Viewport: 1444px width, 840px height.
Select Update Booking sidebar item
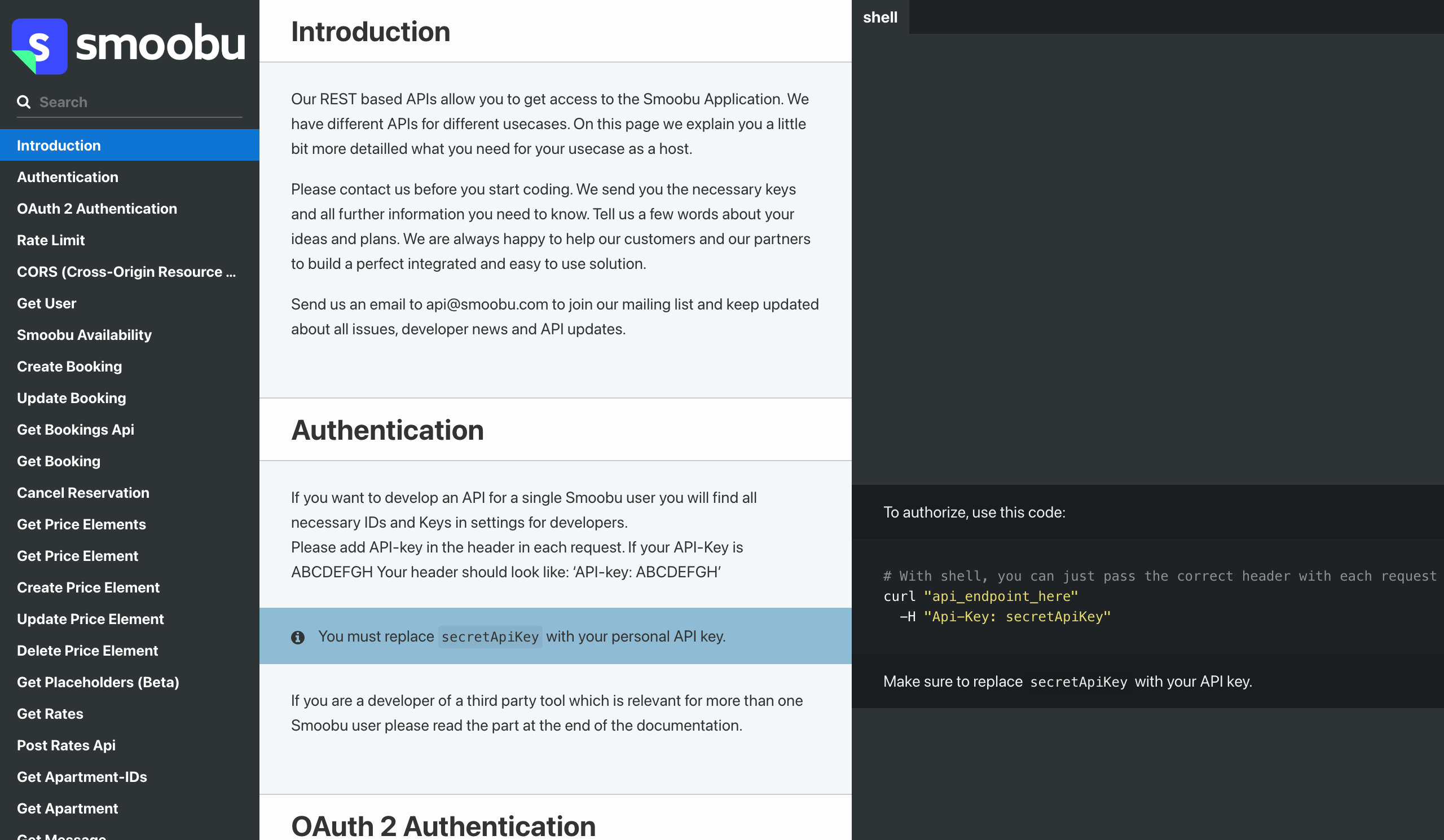click(x=130, y=397)
